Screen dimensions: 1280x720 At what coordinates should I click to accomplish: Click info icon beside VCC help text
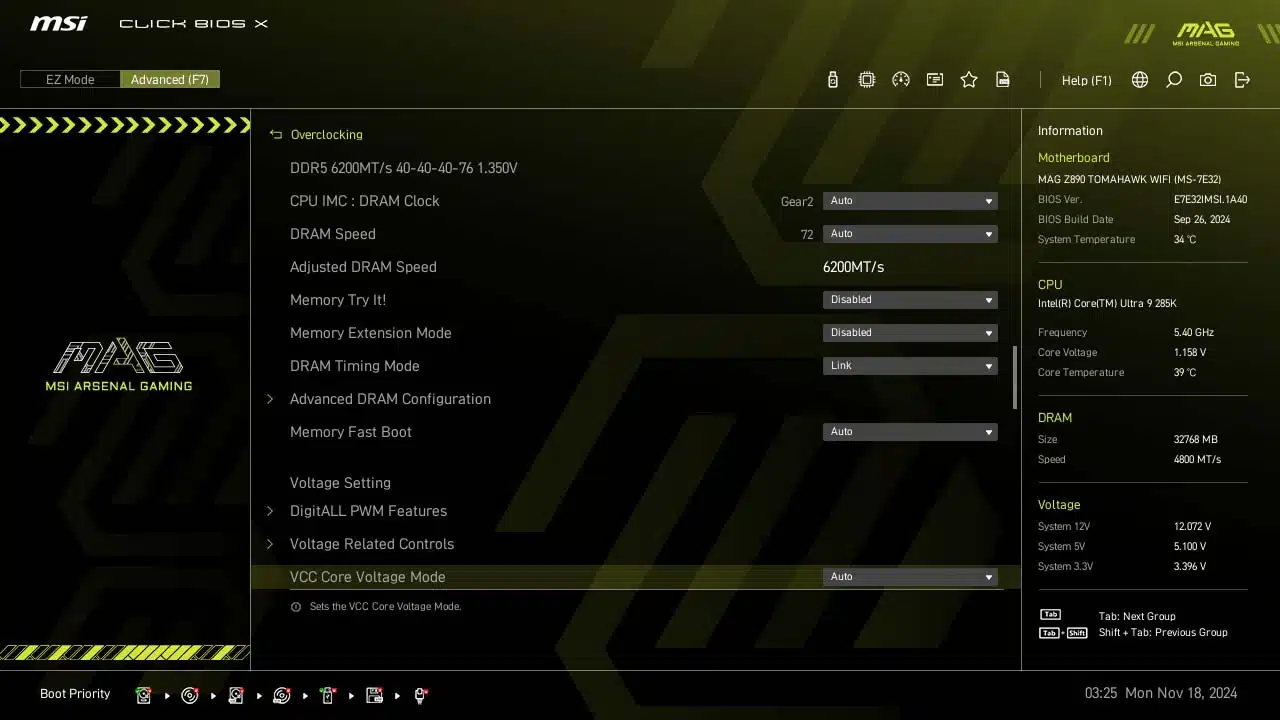tap(296, 607)
